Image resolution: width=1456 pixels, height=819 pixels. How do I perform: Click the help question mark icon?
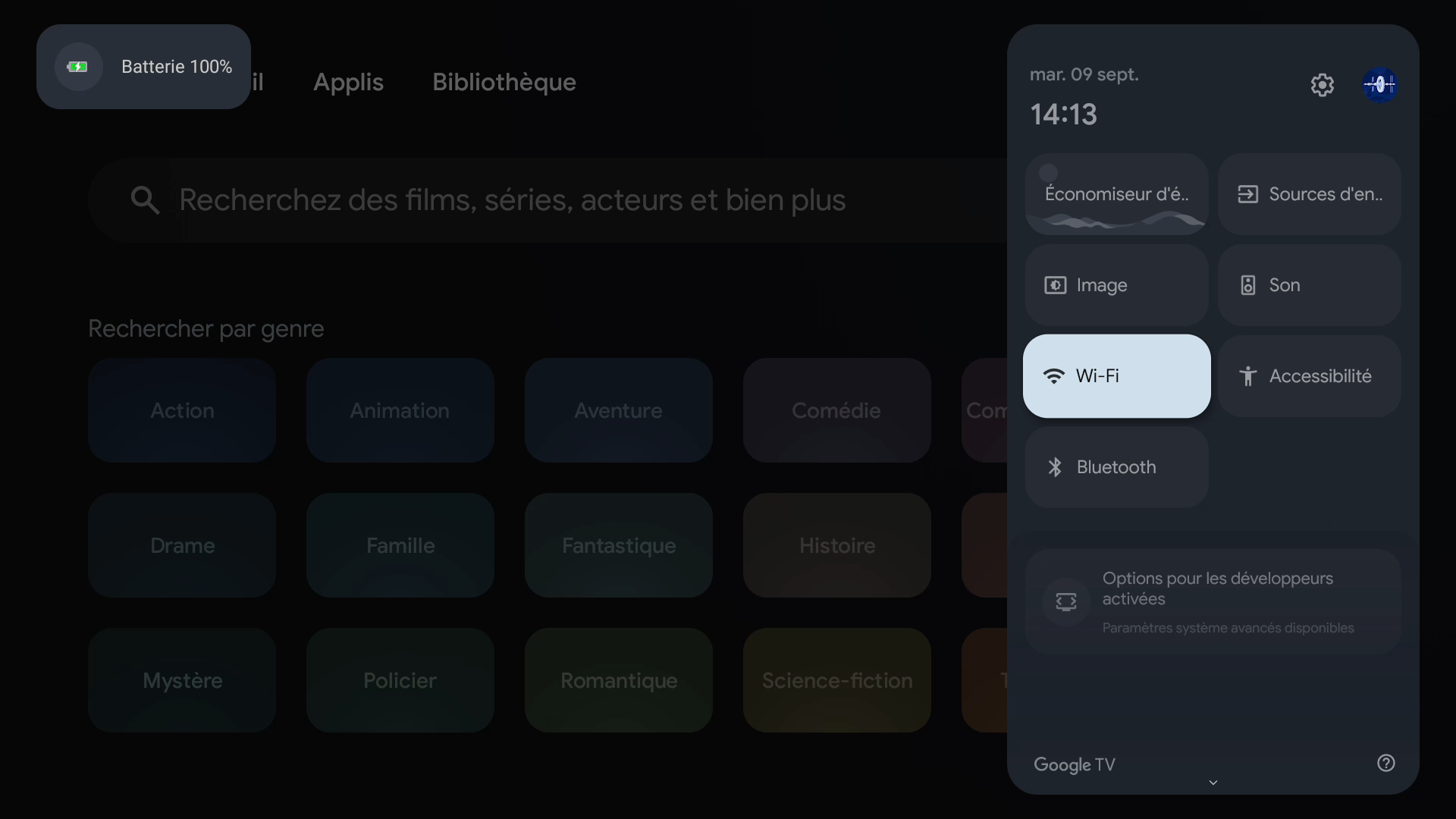point(1385,763)
